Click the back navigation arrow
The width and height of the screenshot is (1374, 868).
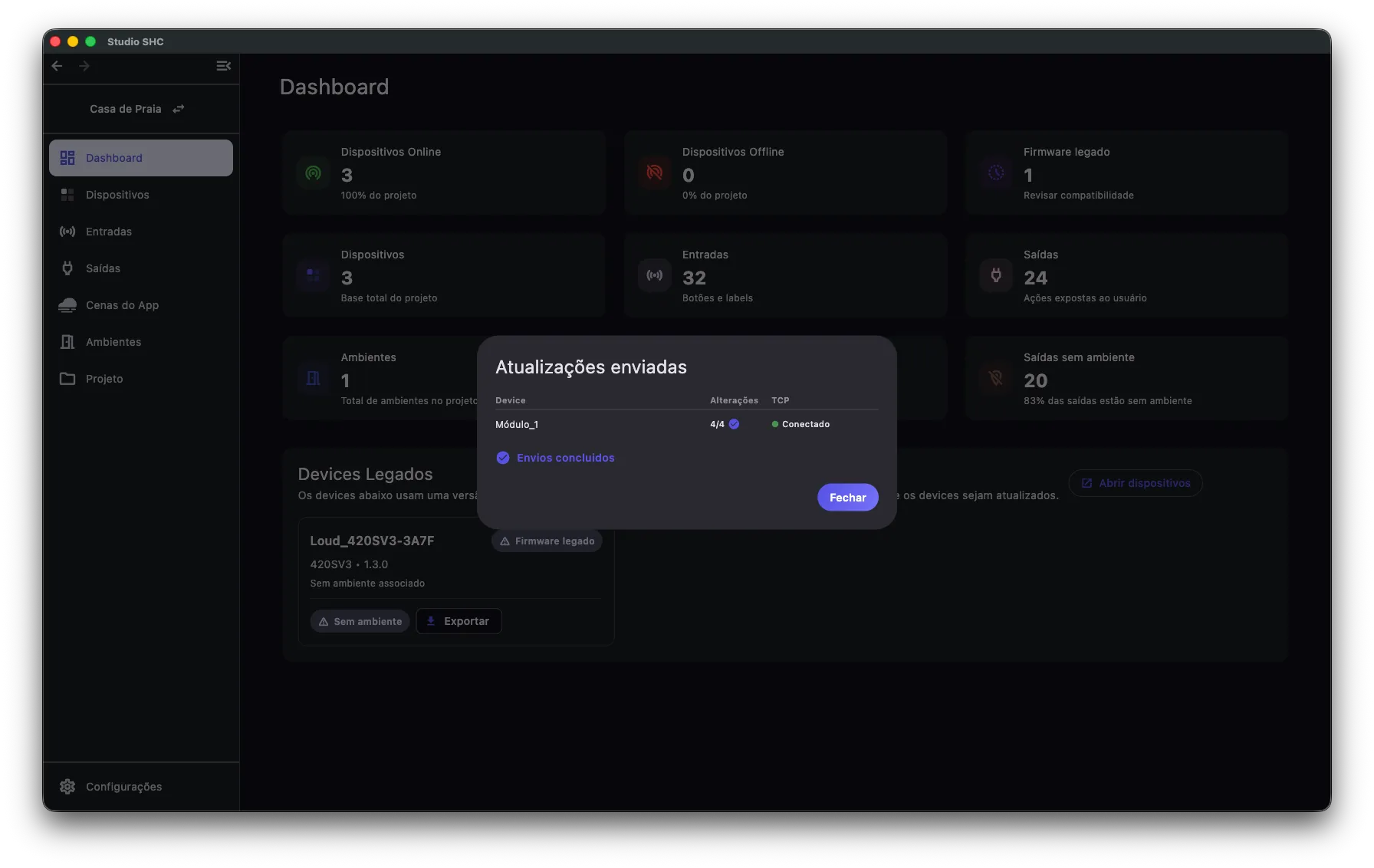(57, 66)
